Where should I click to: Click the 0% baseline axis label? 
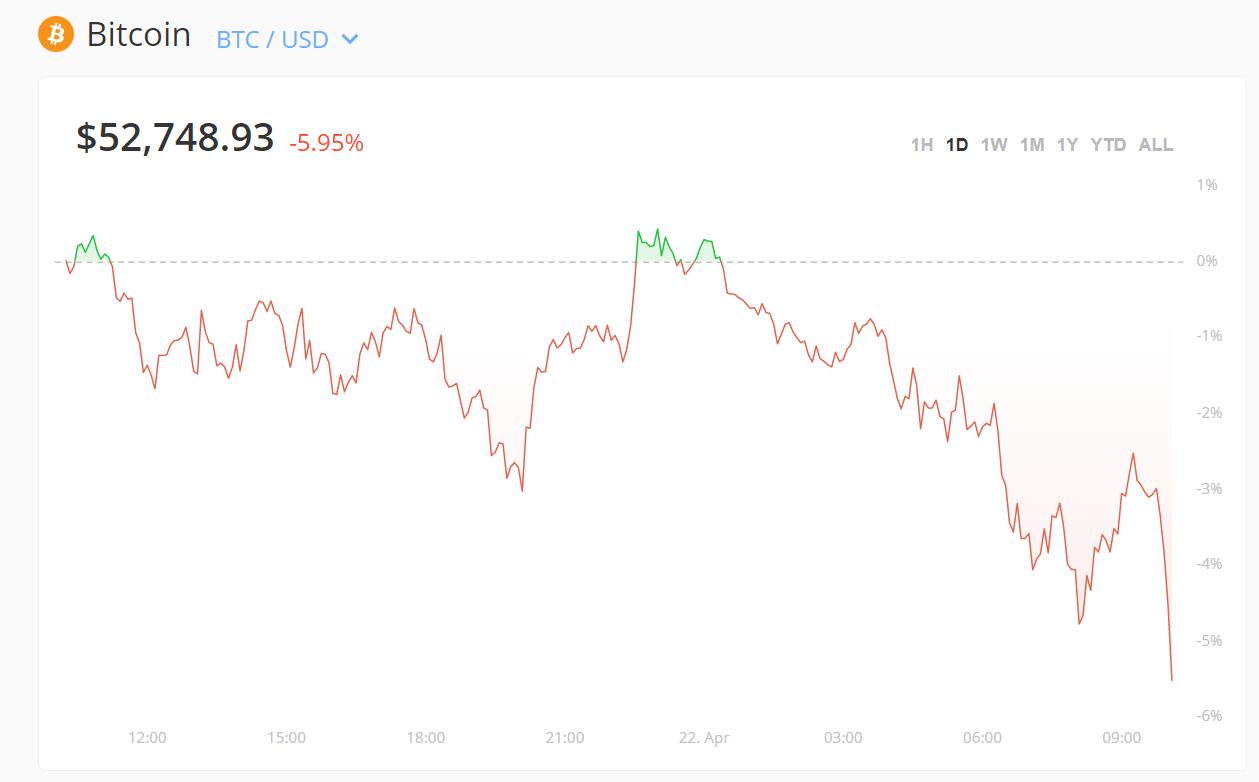[1207, 261]
